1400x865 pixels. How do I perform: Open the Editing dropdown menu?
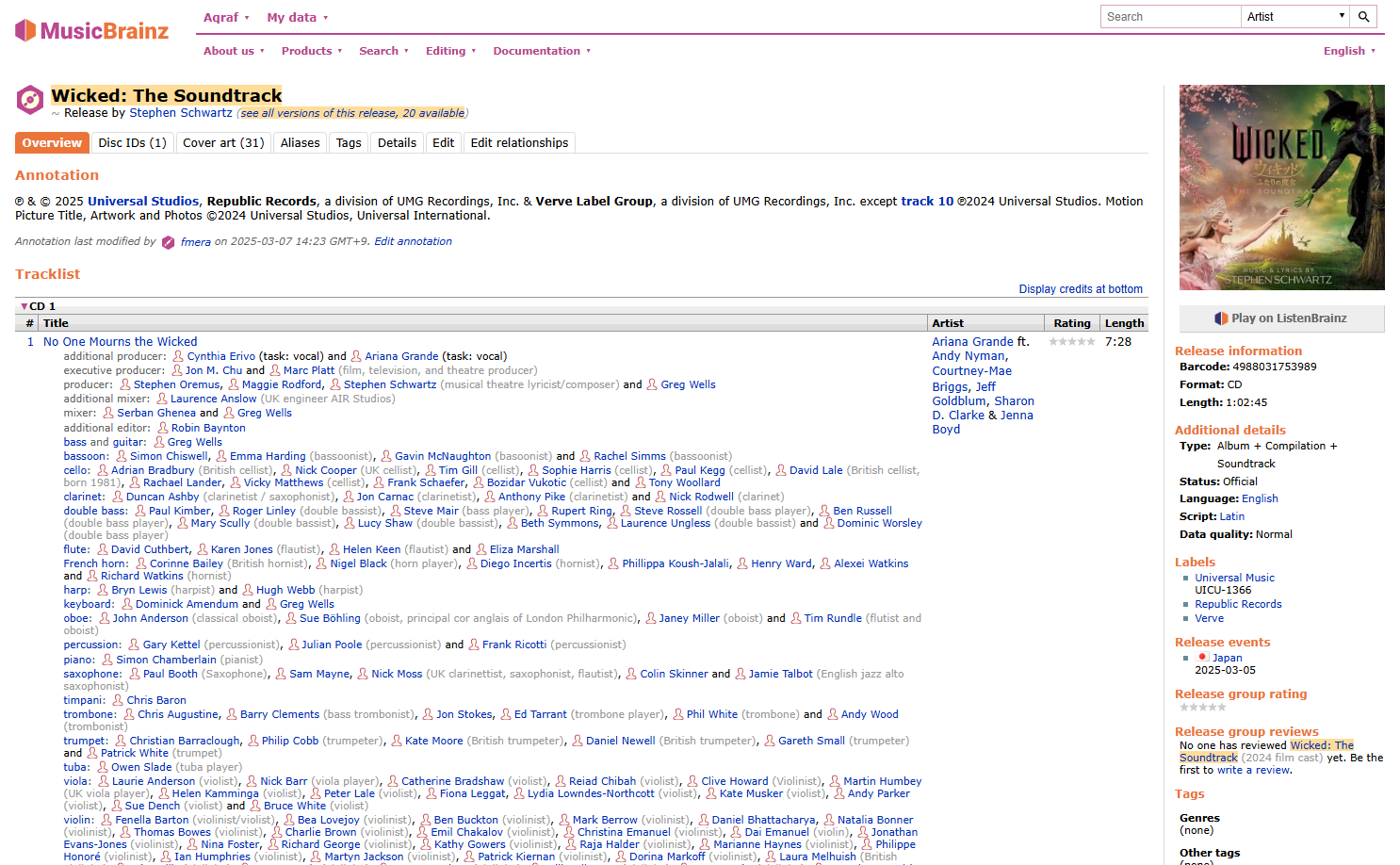[x=450, y=51]
